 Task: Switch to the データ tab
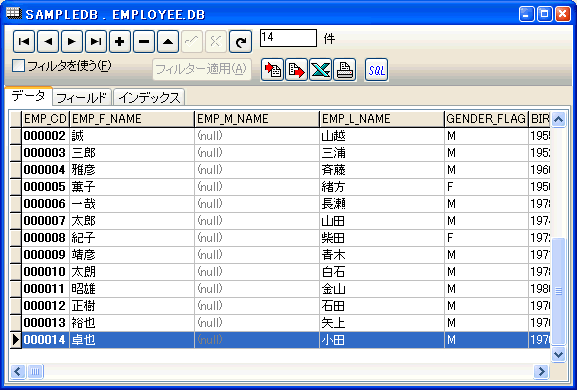(28, 96)
